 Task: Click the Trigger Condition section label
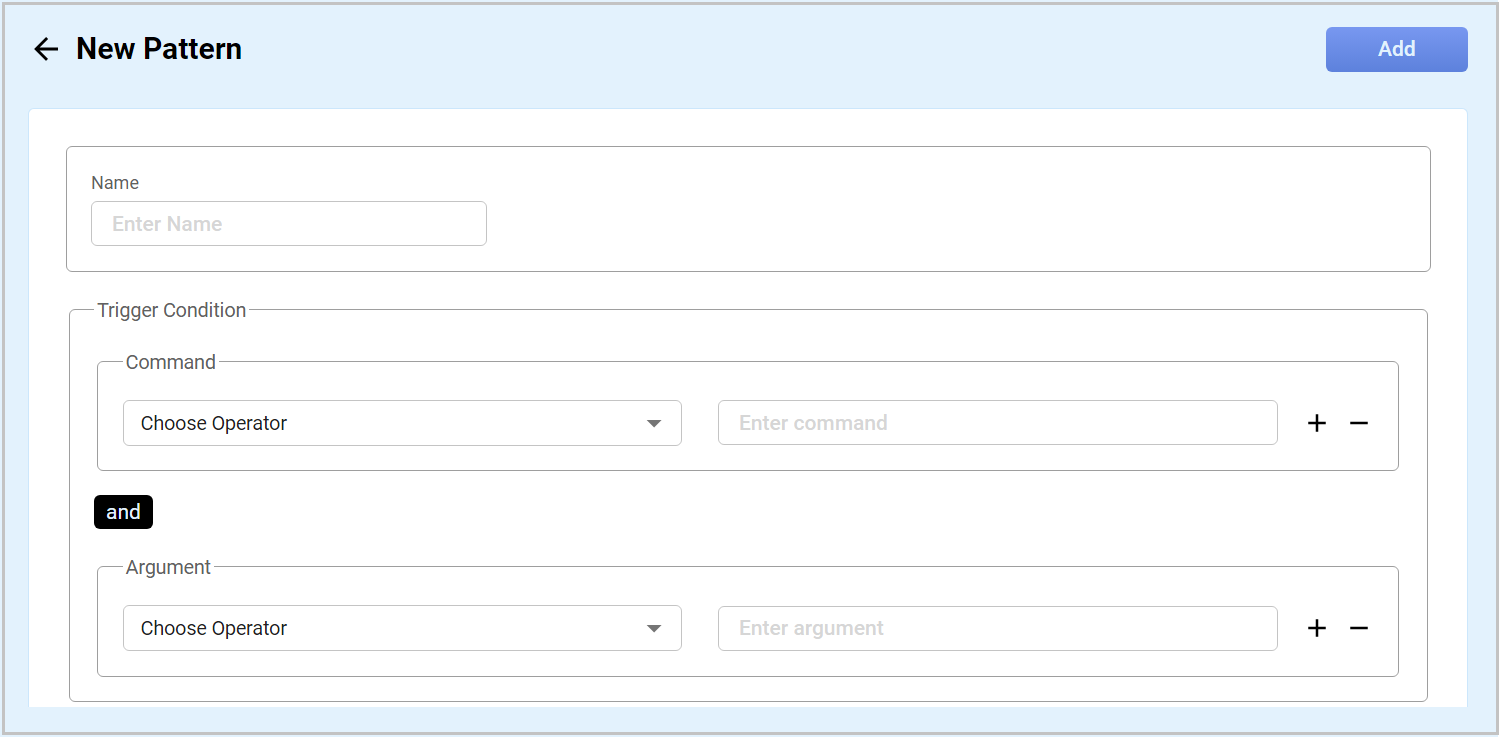point(171,310)
